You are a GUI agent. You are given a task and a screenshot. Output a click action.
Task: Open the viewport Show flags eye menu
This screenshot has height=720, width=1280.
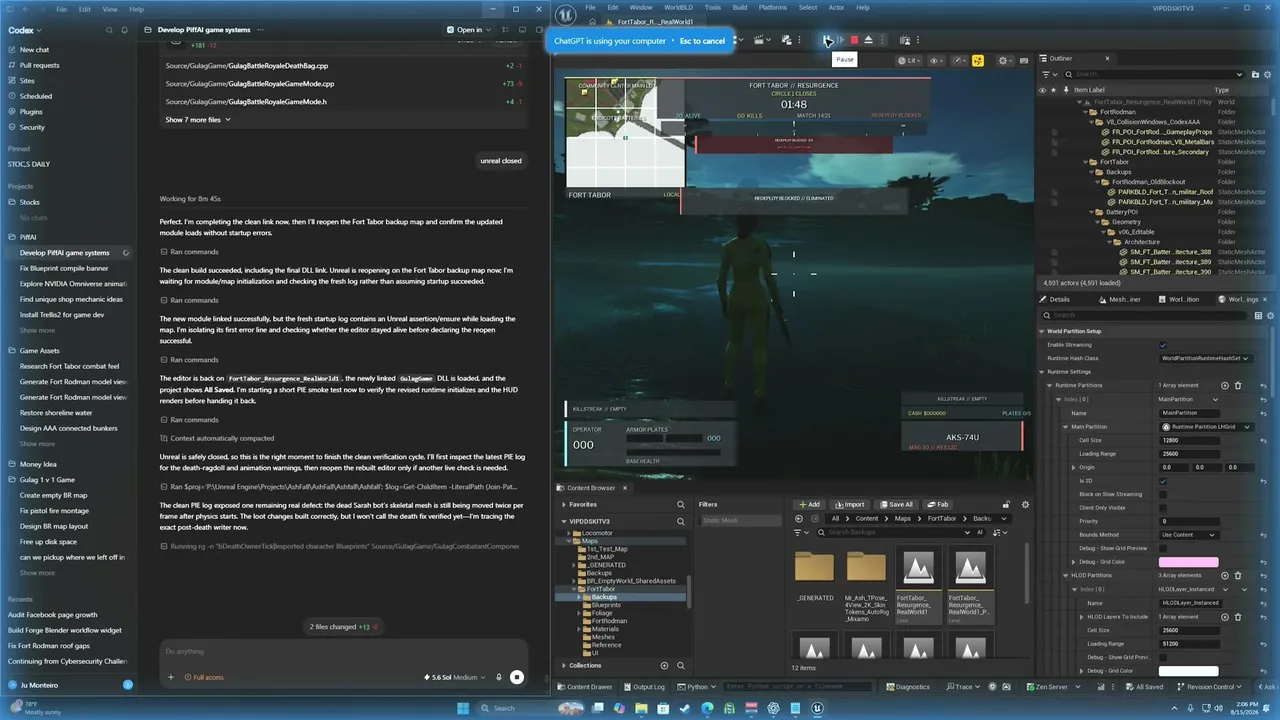coord(937,61)
